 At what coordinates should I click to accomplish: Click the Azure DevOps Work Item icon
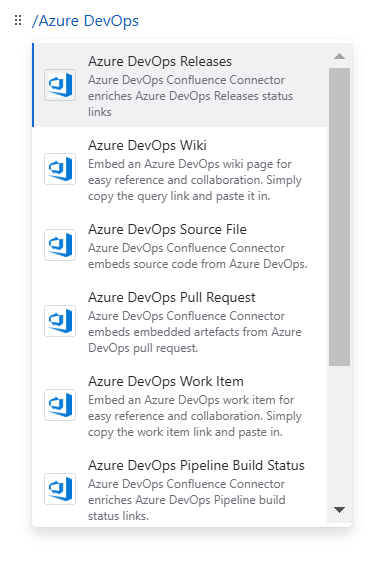(60, 405)
